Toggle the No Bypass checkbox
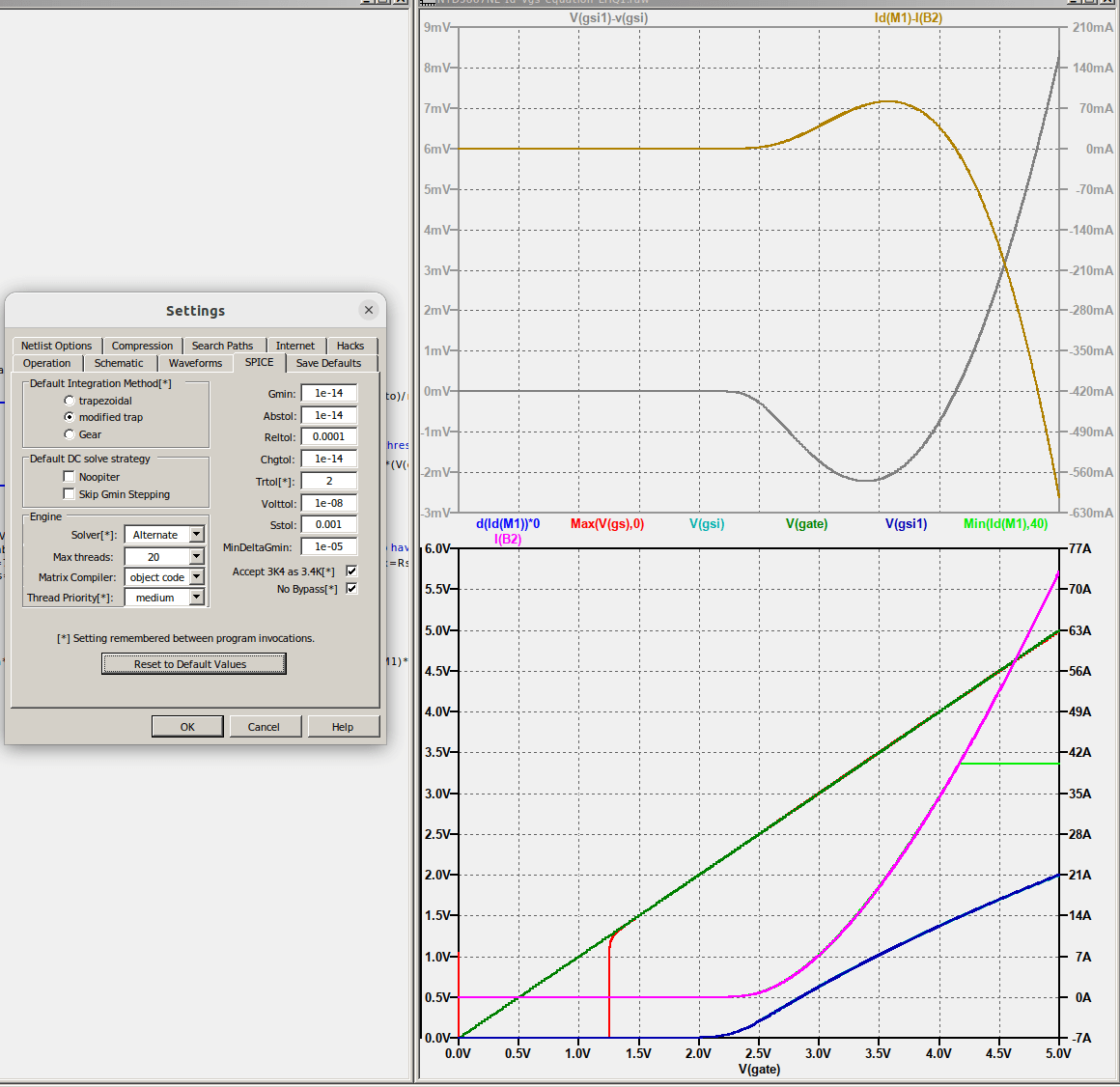 click(x=351, y=589)
